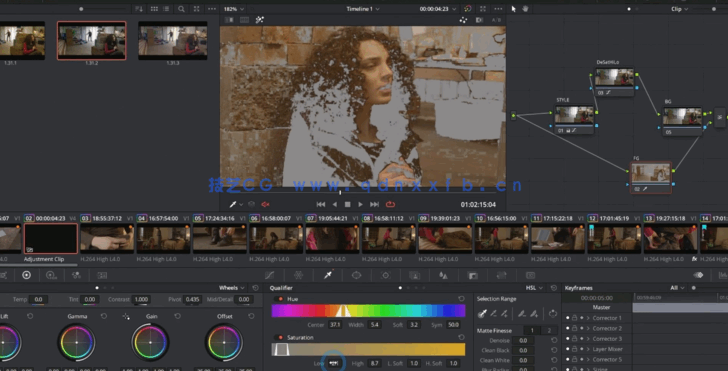Click the gallery sort order icon
This screenshot has height=371, width=728.
click(x=138, y=9)
